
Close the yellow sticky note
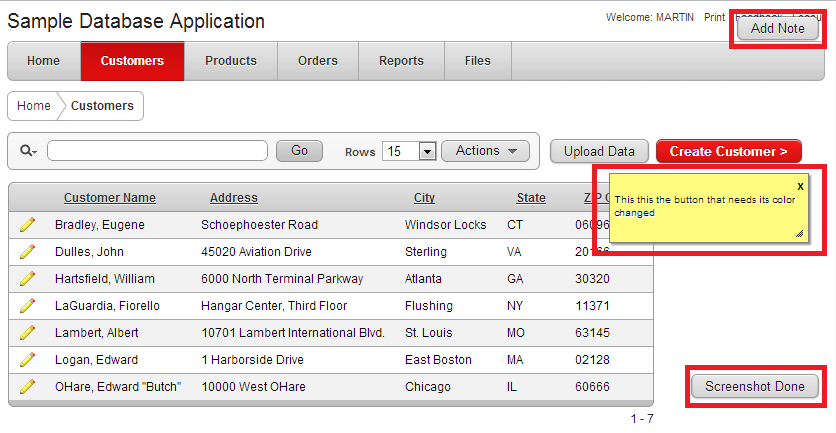point(800,186)
